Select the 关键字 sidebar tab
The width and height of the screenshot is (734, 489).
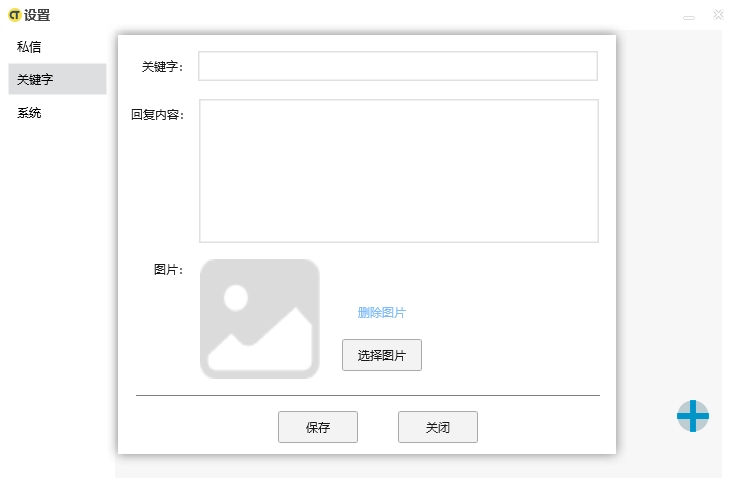pyautogui.click(x=57, y=79)
